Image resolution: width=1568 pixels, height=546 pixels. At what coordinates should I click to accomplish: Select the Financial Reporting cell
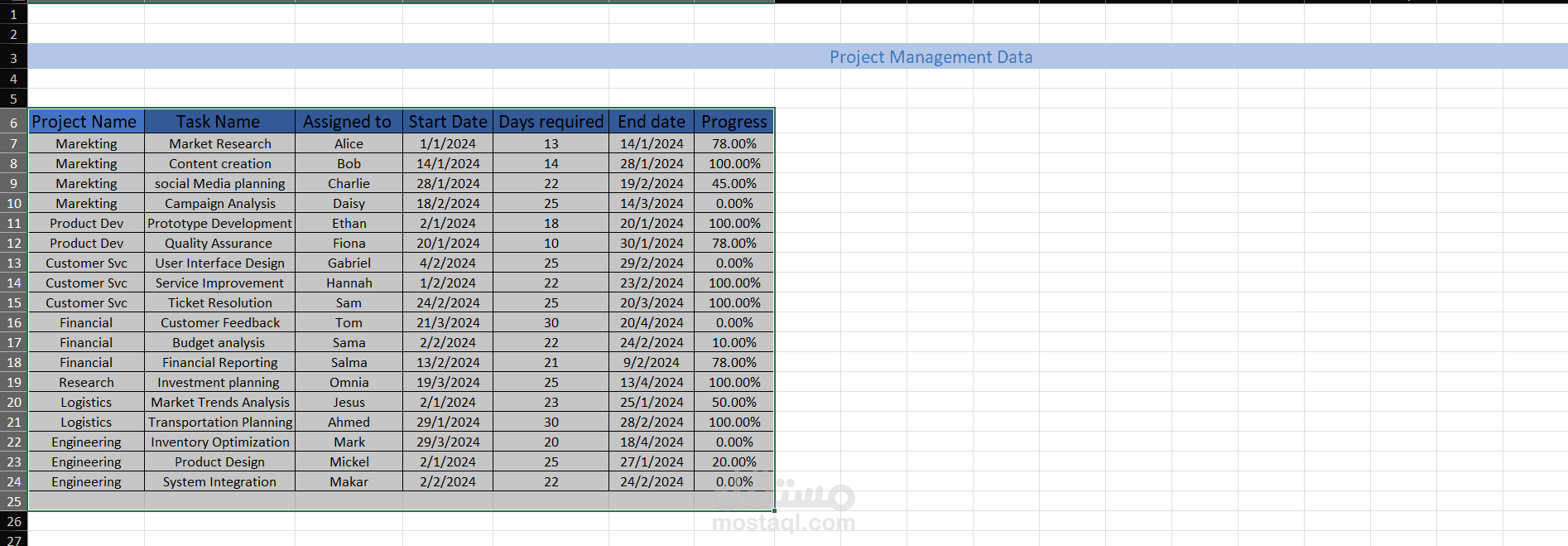pyautogui.click(x=219, y=362)
